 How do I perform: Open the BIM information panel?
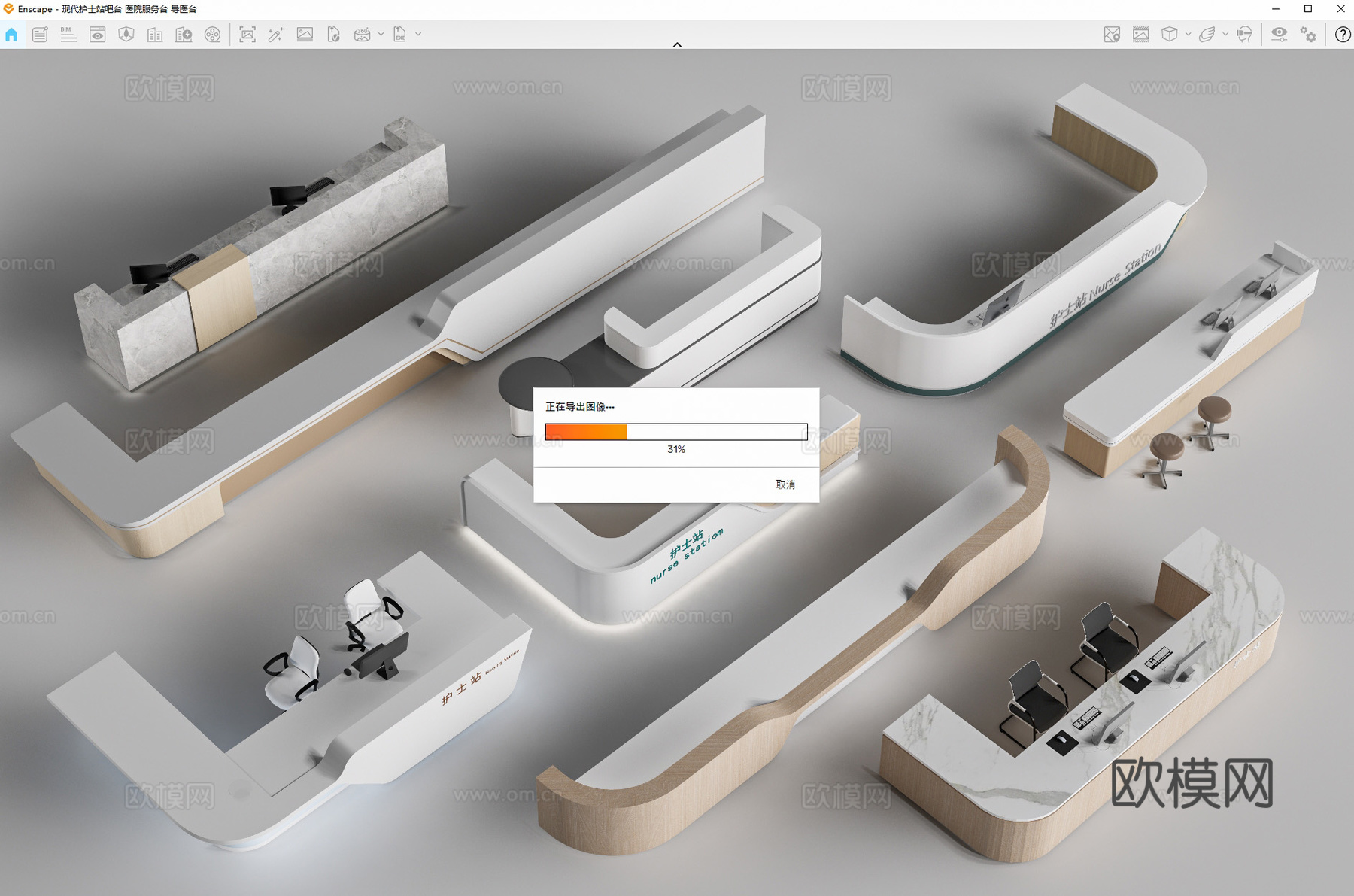[68, 35]
